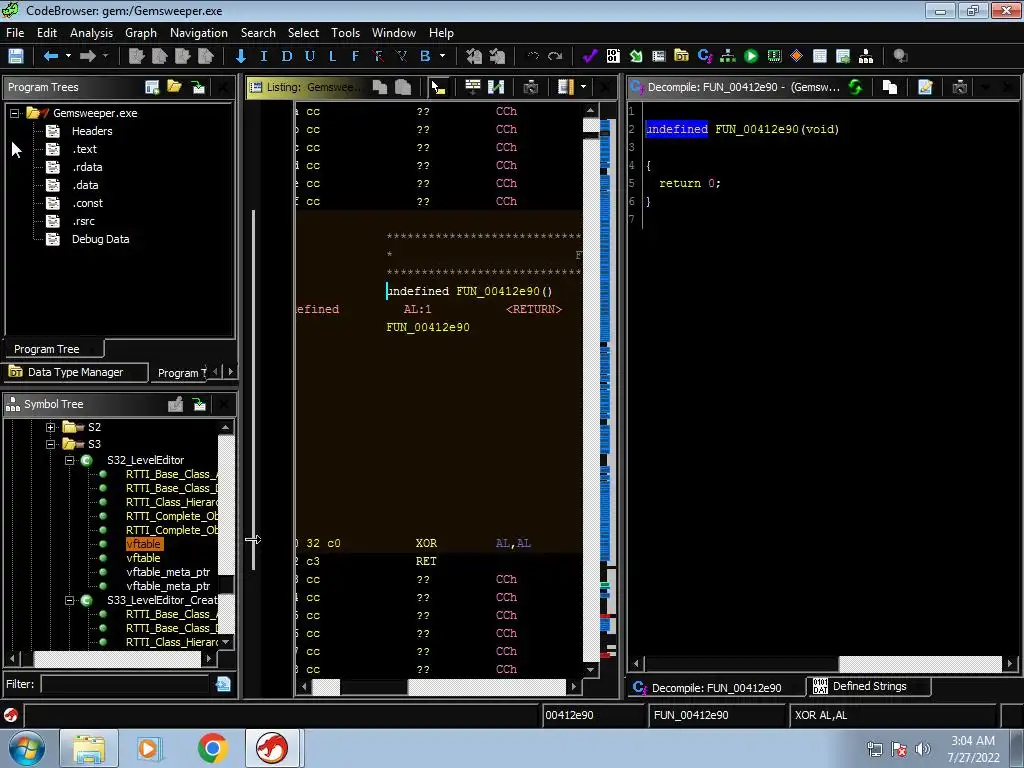Expand the S2 folder in Symbol Tree
Image resolution: width=1024 pixels, height=768 pixels.
50,427
